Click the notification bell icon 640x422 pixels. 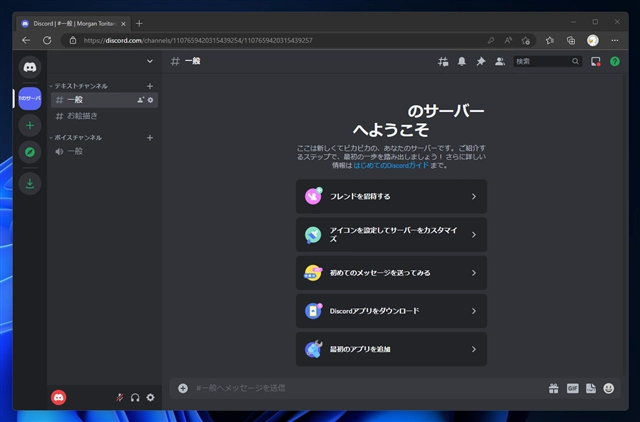coord(462,61)
